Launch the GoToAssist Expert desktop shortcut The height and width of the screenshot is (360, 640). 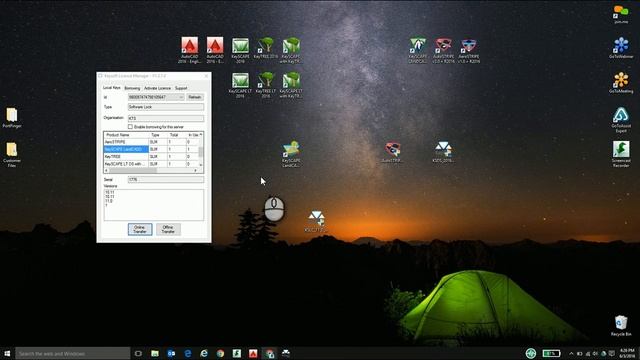tap(621, 120)
